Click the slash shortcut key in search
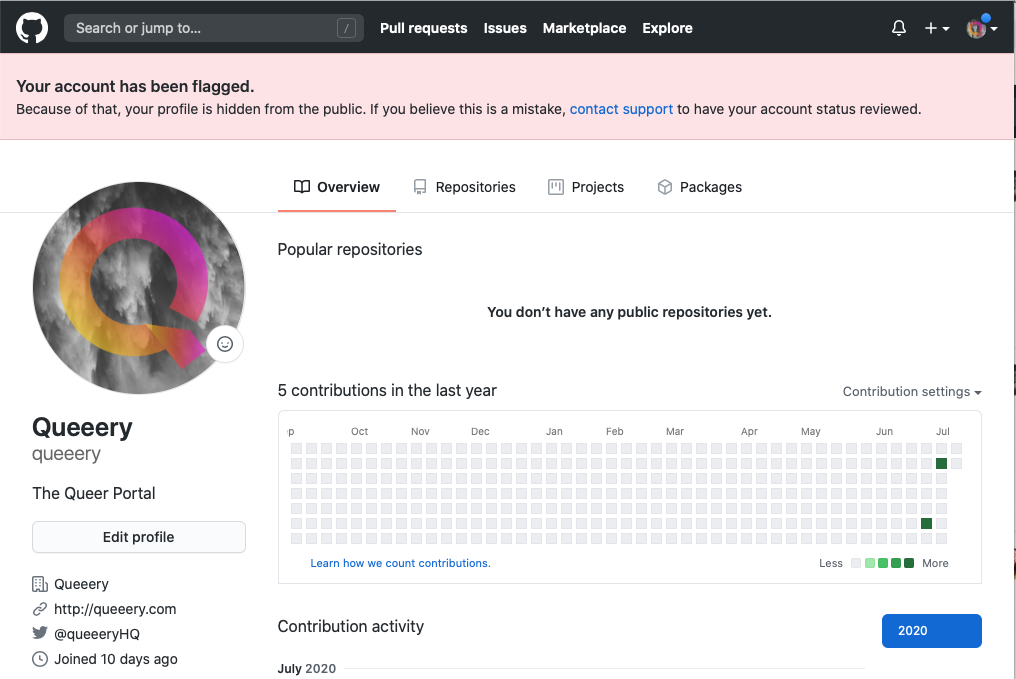The height and width of the screenshot is (679, 1016). pyautogui.click(x=347, y=29)
